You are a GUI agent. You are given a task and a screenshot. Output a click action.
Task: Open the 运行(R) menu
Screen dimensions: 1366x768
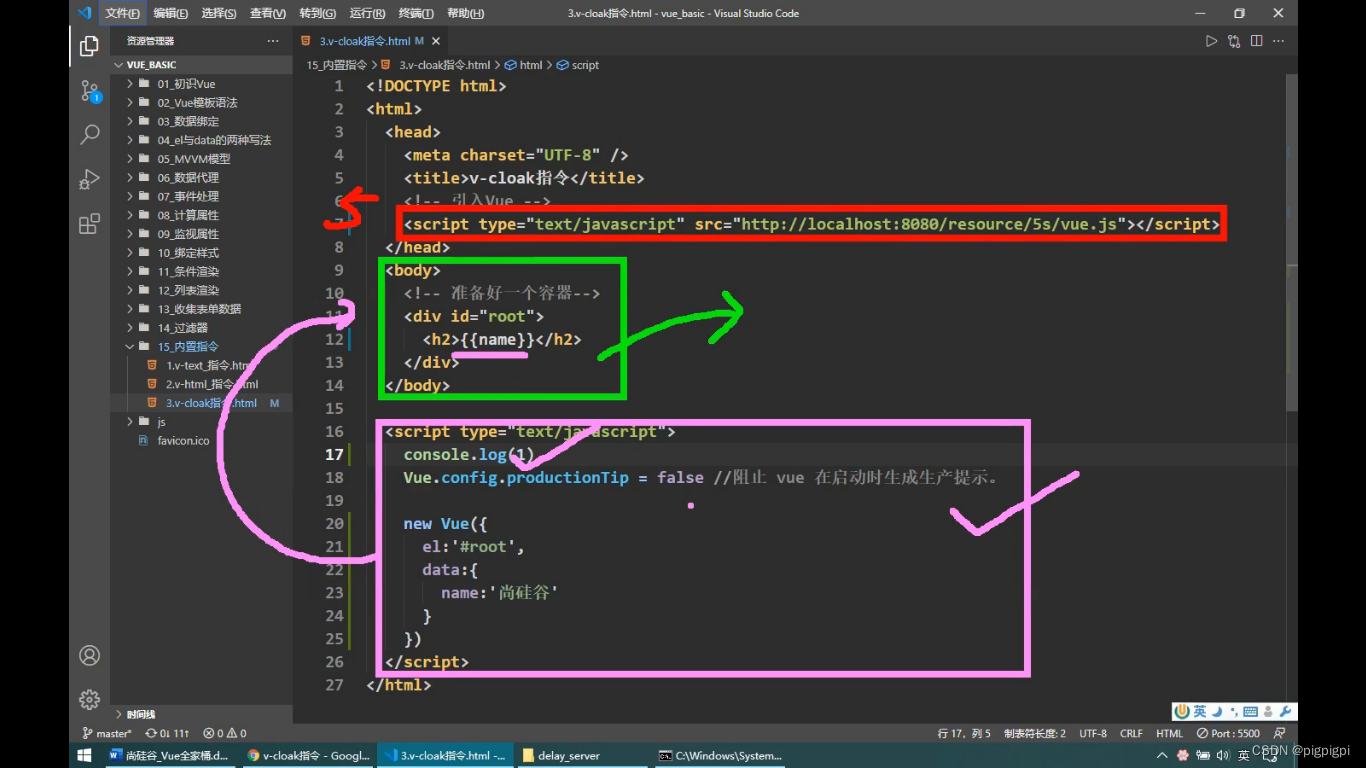point(367,13)
